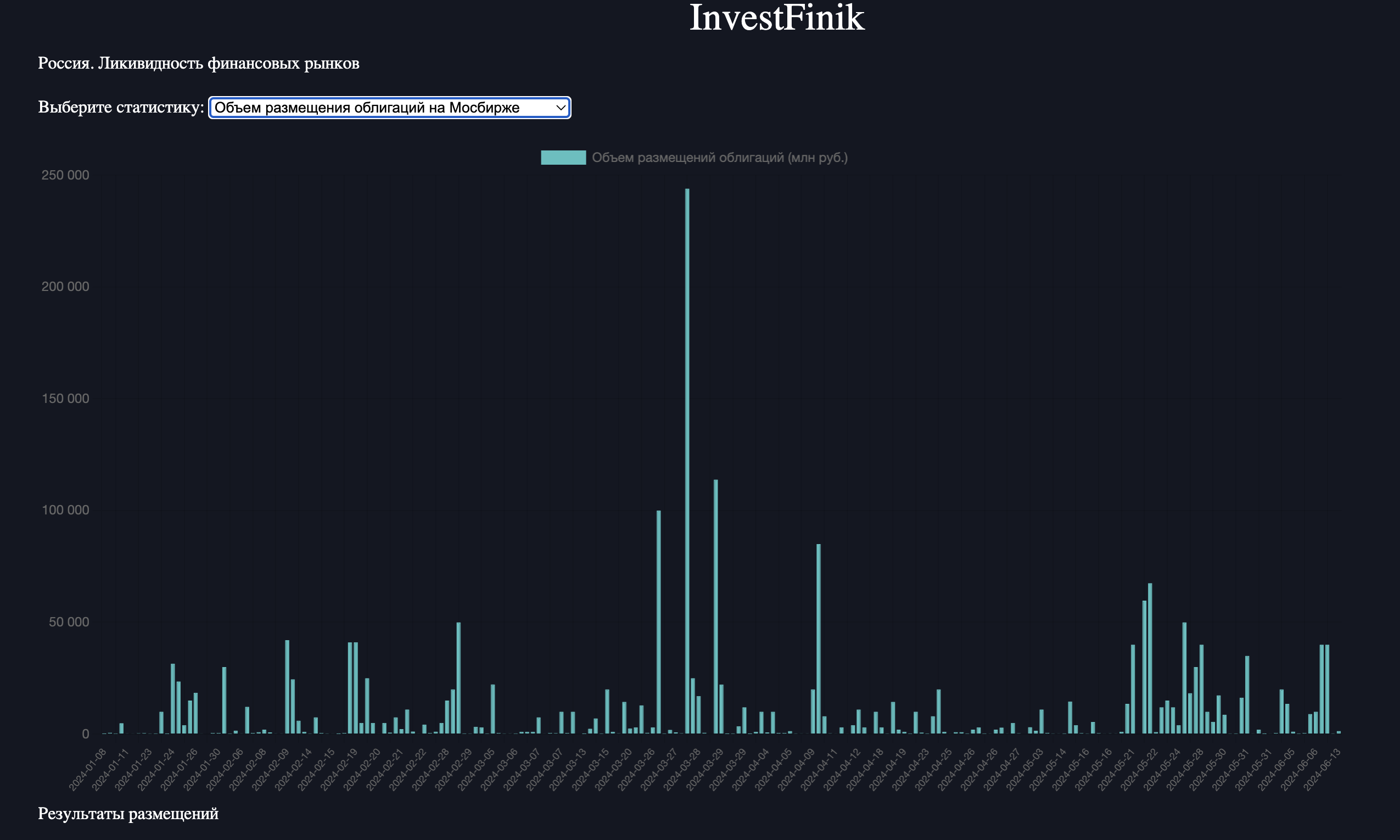Click the bar reaching 100 000

click(x=658, y=623)
